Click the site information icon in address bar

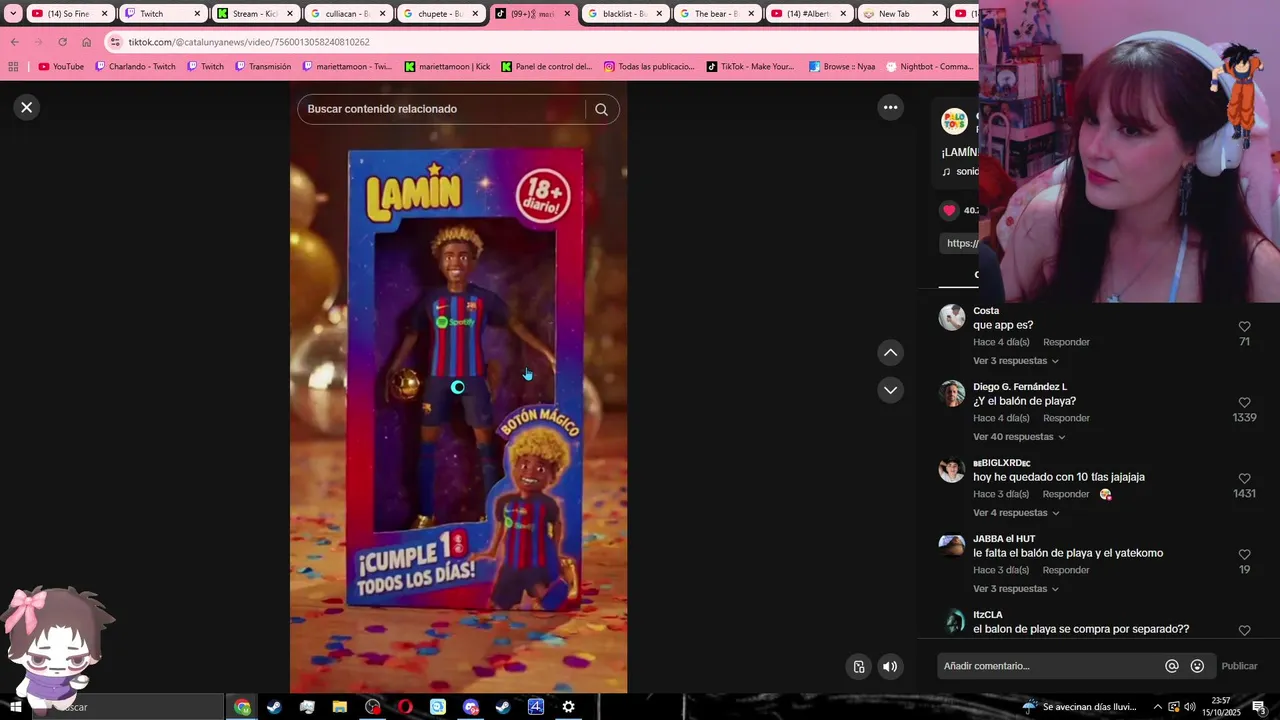click(x=115, y=42)
